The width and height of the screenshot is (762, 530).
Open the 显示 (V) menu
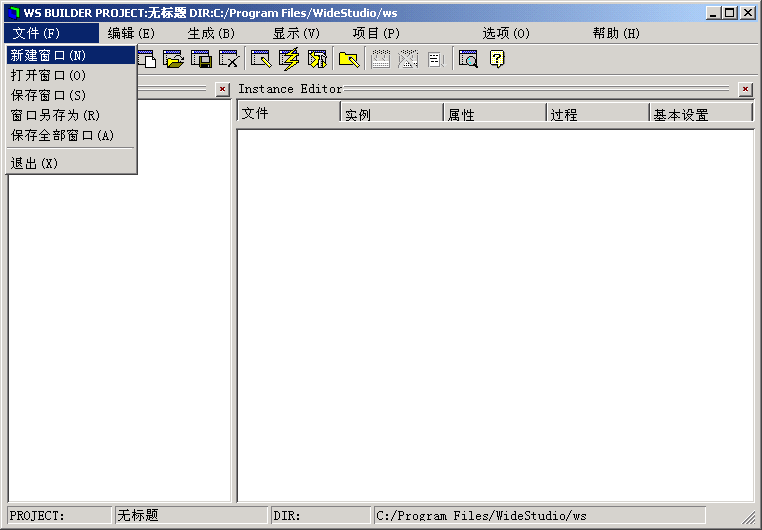pyautogui.click(x=296, y=33)
